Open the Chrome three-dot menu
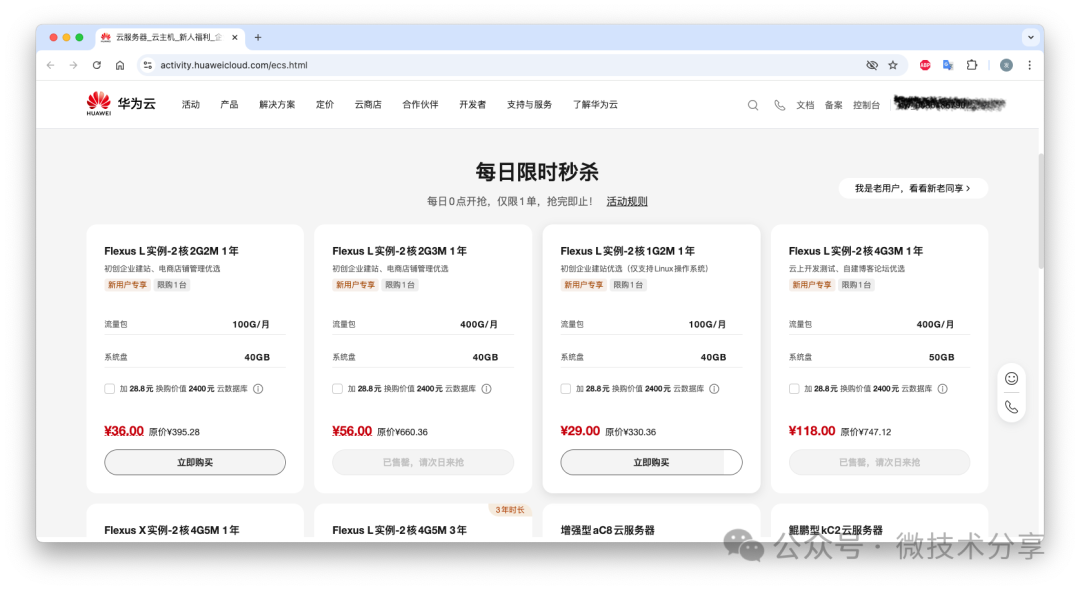This screenshot has height=590, width=1080. (1030, 65)
